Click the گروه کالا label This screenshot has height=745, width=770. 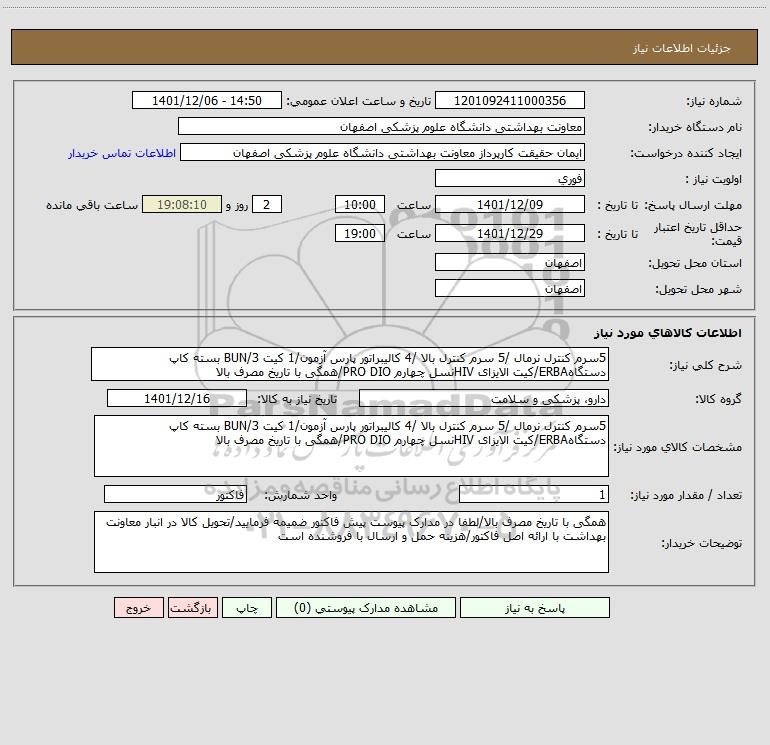click(718, 400)
